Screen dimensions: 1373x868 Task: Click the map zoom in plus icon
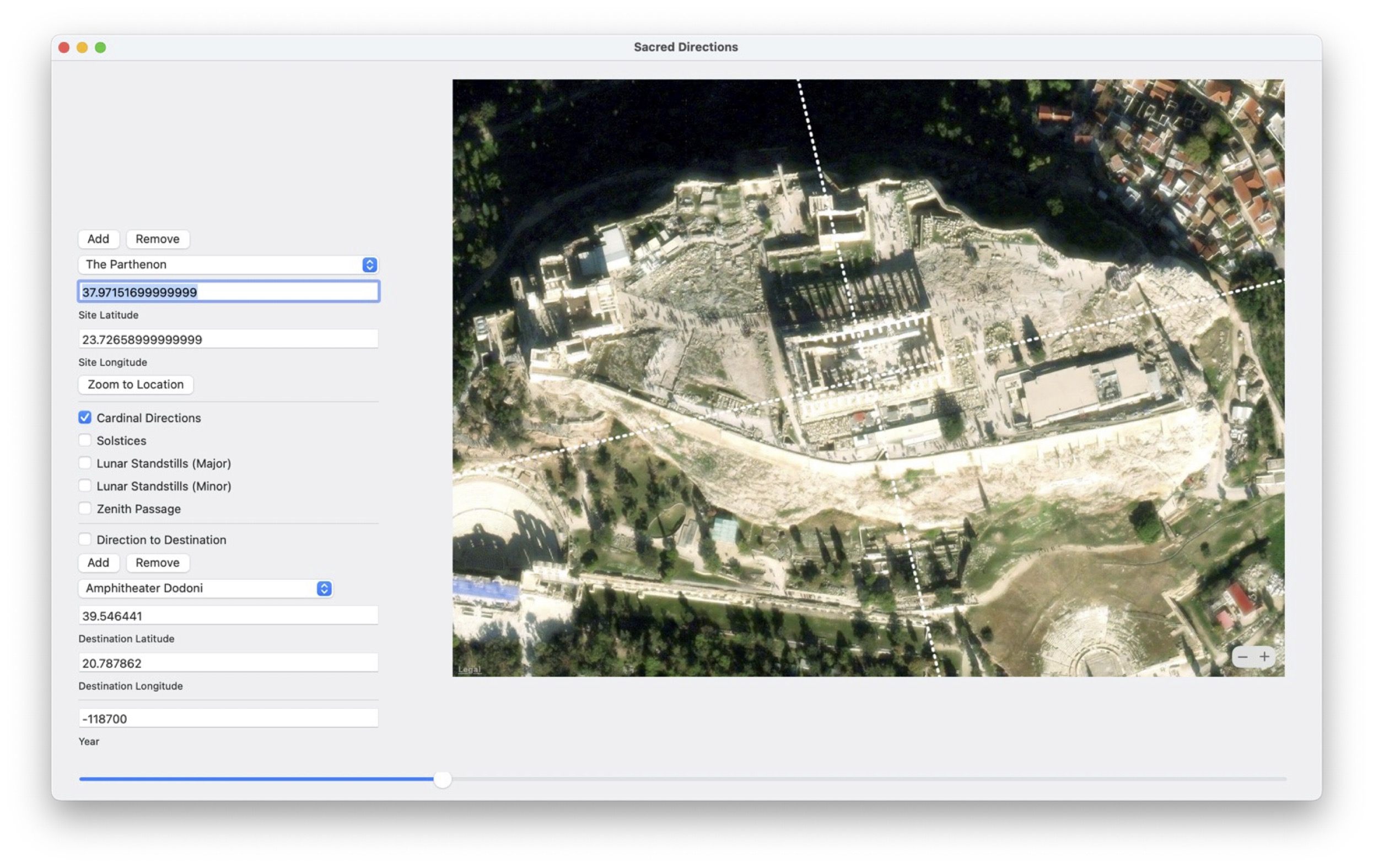[1264, 657]
